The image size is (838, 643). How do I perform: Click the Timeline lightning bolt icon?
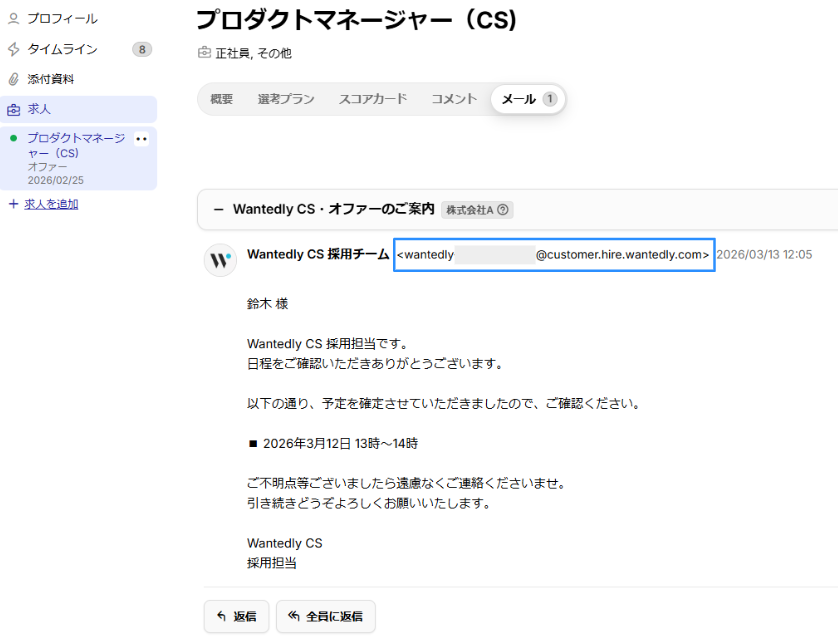[x=14, y=49]
